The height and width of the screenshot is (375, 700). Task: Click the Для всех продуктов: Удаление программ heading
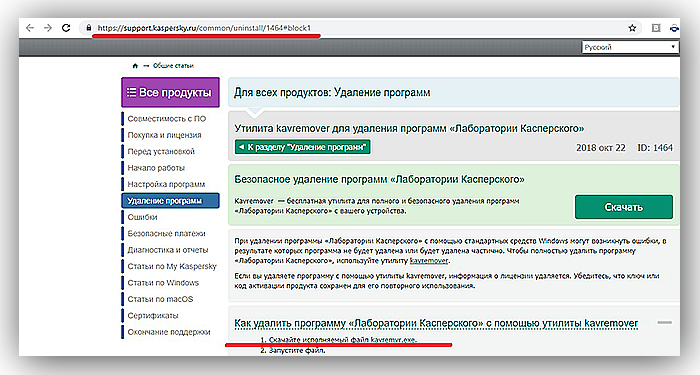[332, 93]
